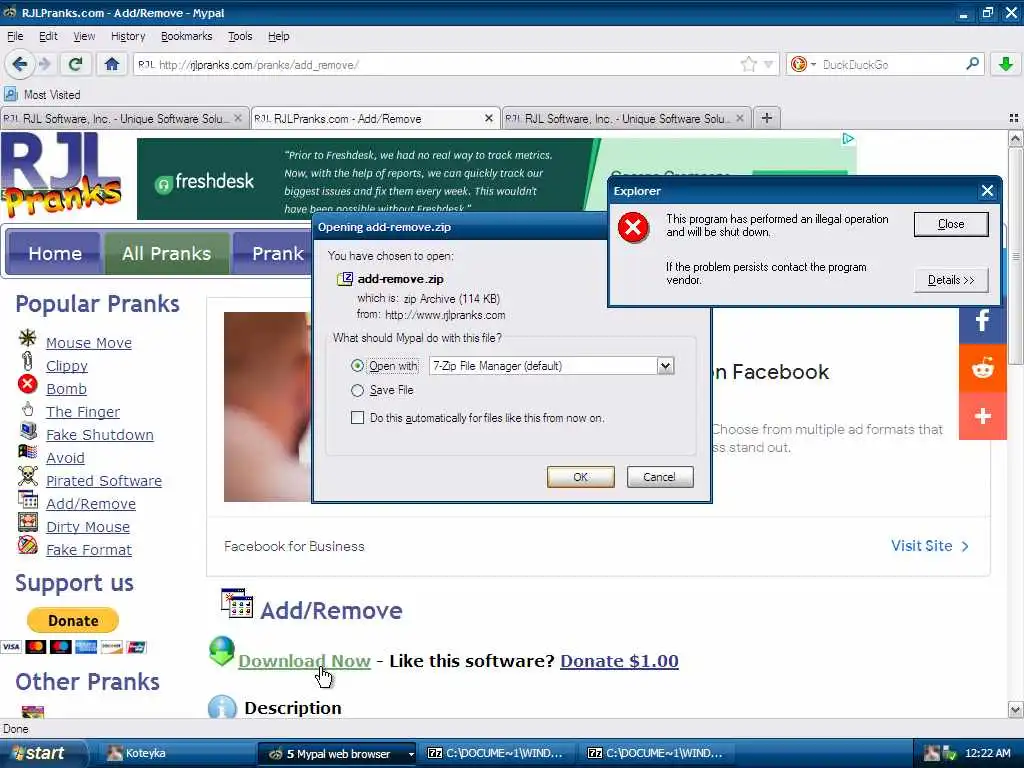
Task: Open downloads with the green arrow icon
Action: (1006, 64)
